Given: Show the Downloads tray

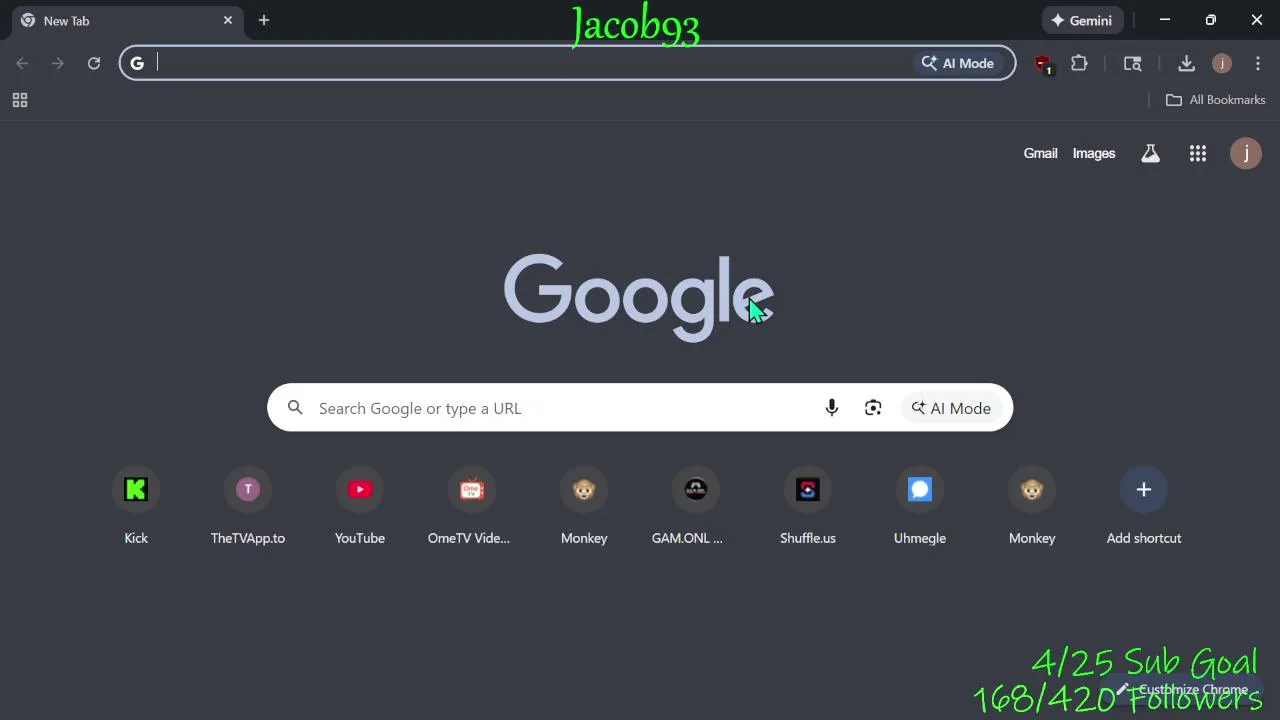Looking at the screenshot, I should 1186,63.
